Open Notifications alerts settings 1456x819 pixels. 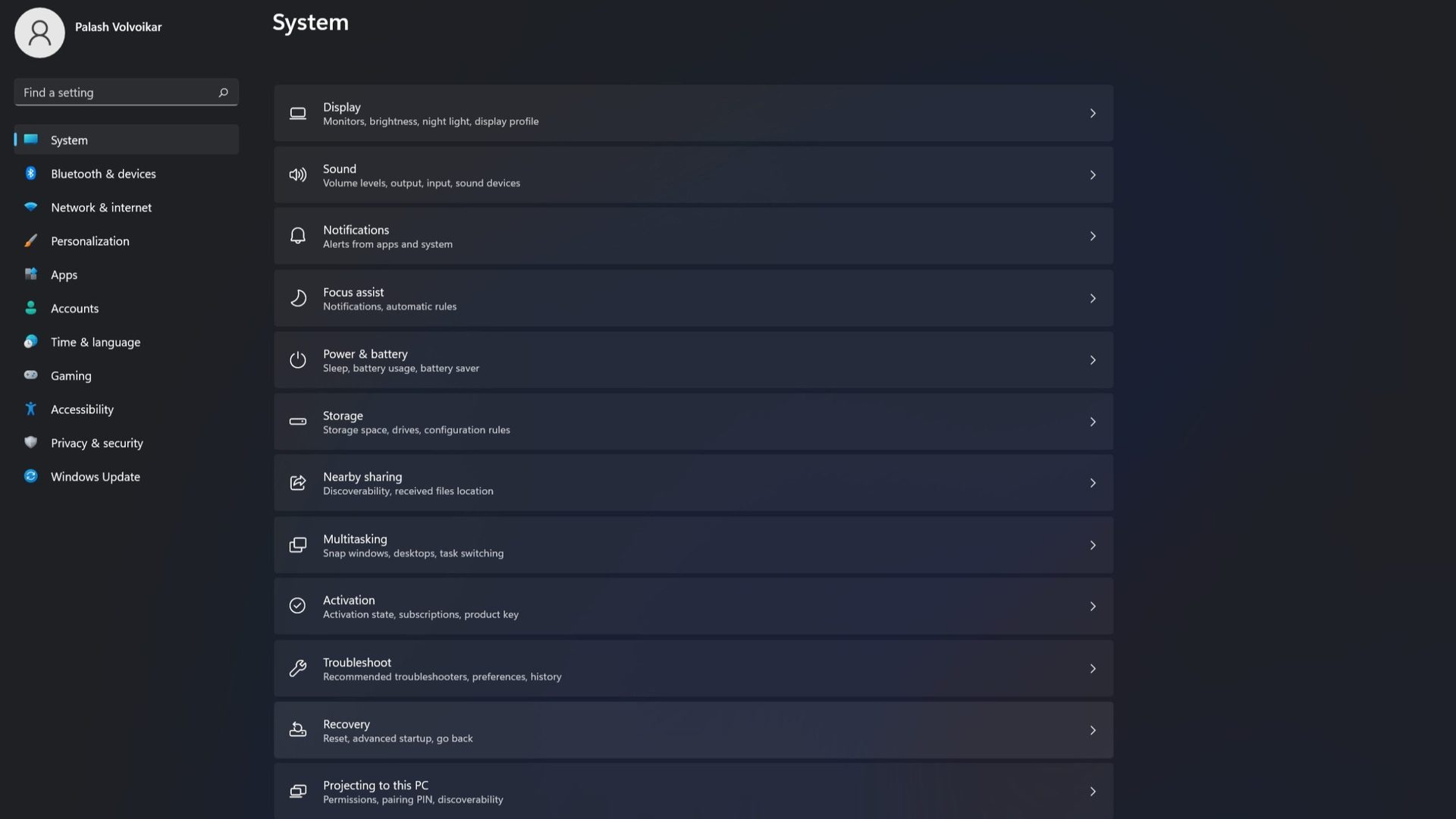click(x=692, y=235)
